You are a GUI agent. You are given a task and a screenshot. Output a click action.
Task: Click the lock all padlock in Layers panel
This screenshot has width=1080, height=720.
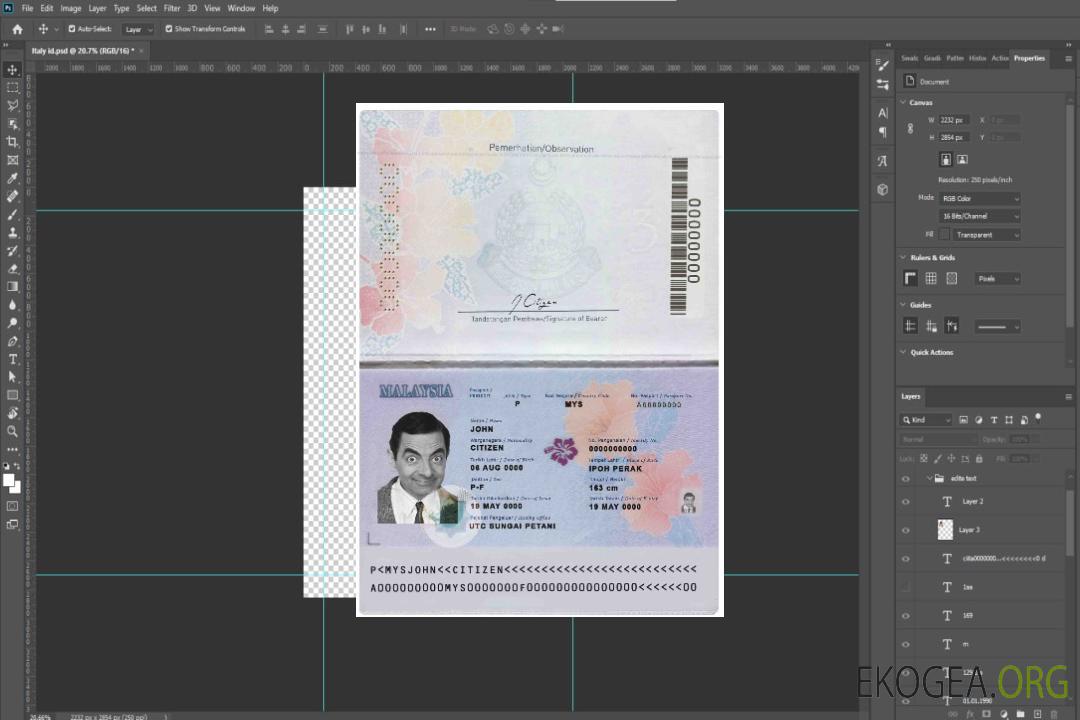click(x=979, y=459)
